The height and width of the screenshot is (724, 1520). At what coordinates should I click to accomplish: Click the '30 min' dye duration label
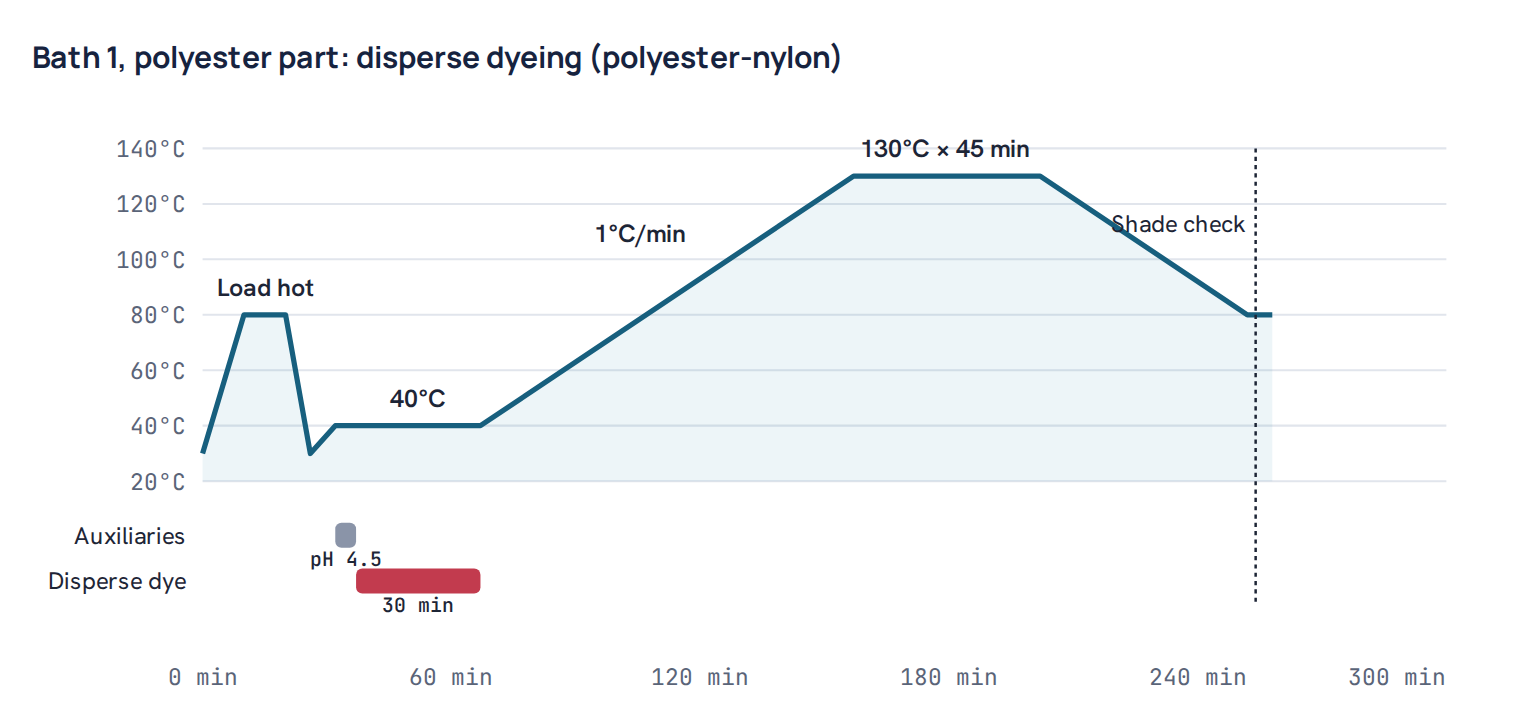(417, 605)
